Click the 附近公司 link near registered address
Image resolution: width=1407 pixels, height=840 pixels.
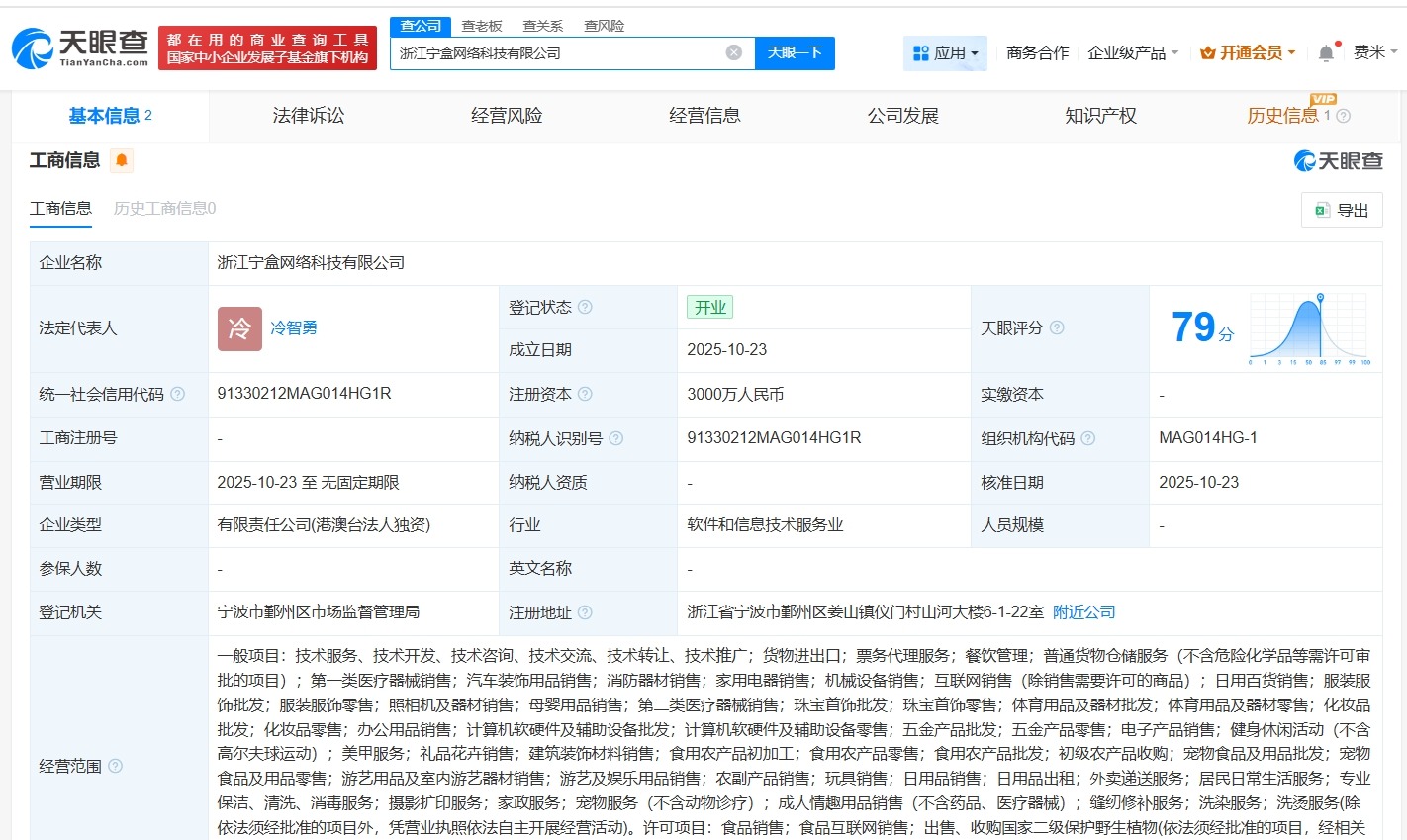click(x=1082, y=611)
